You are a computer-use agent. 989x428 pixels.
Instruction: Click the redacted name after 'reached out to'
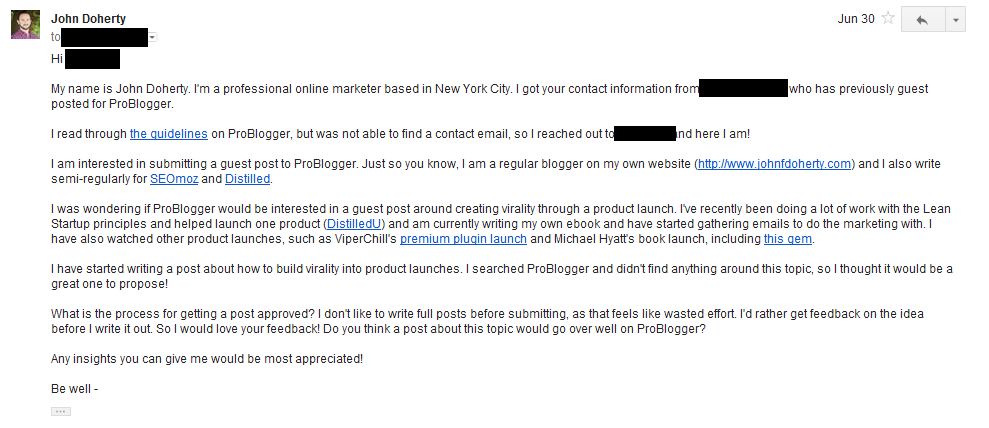[645, 134]
